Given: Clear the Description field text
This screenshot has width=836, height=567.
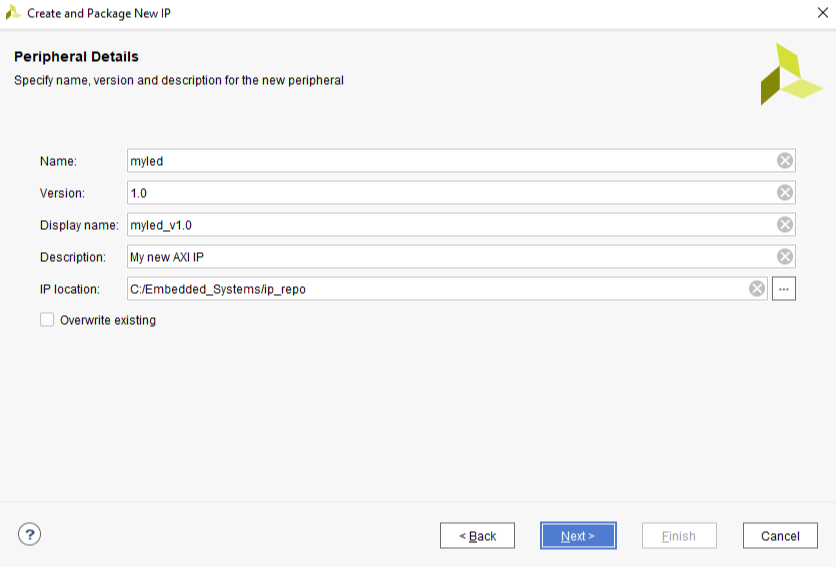Looking at the screenshot, I should coord(785,257).
